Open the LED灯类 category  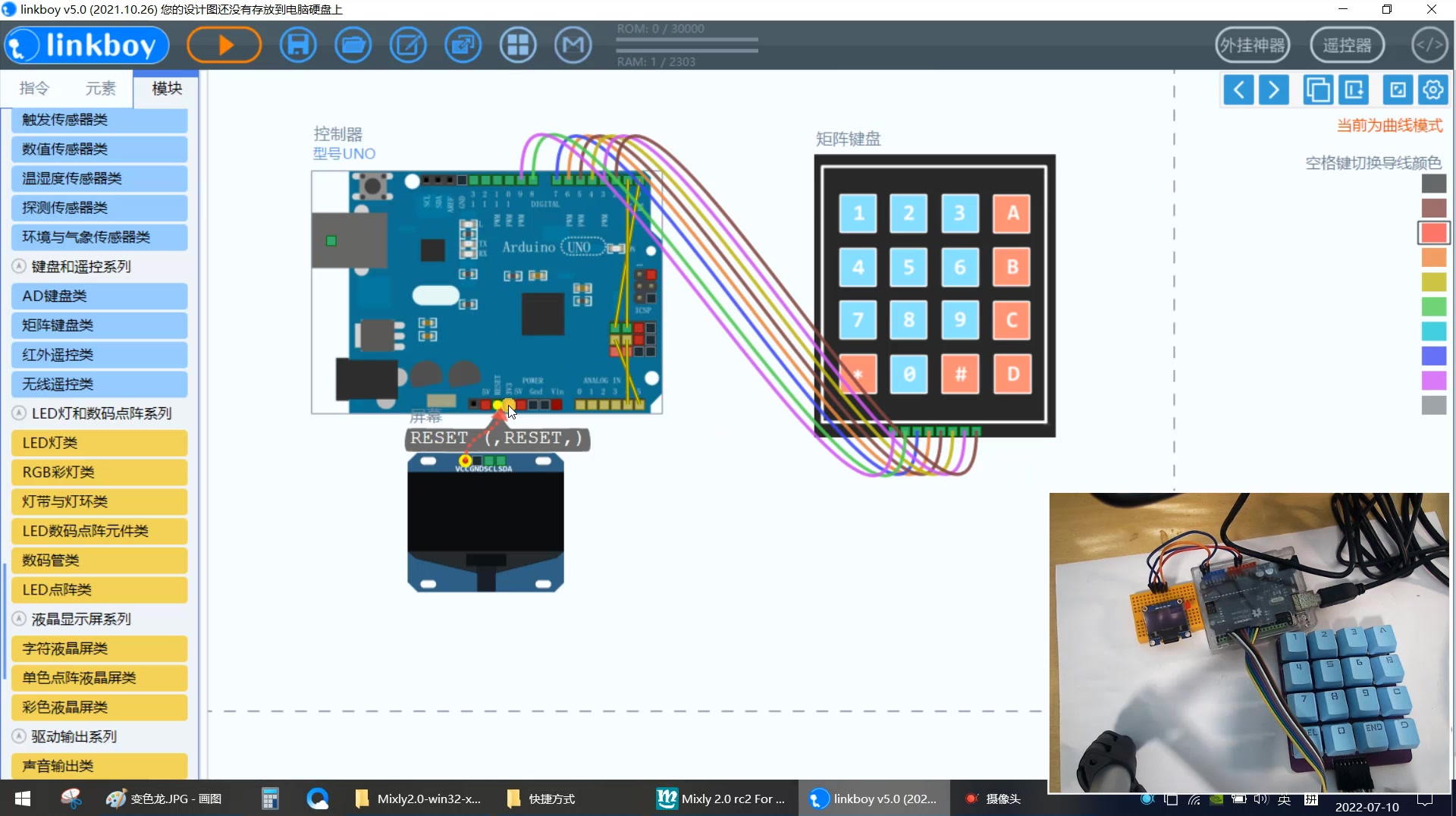pyautogui.click(x=99, y=443)
